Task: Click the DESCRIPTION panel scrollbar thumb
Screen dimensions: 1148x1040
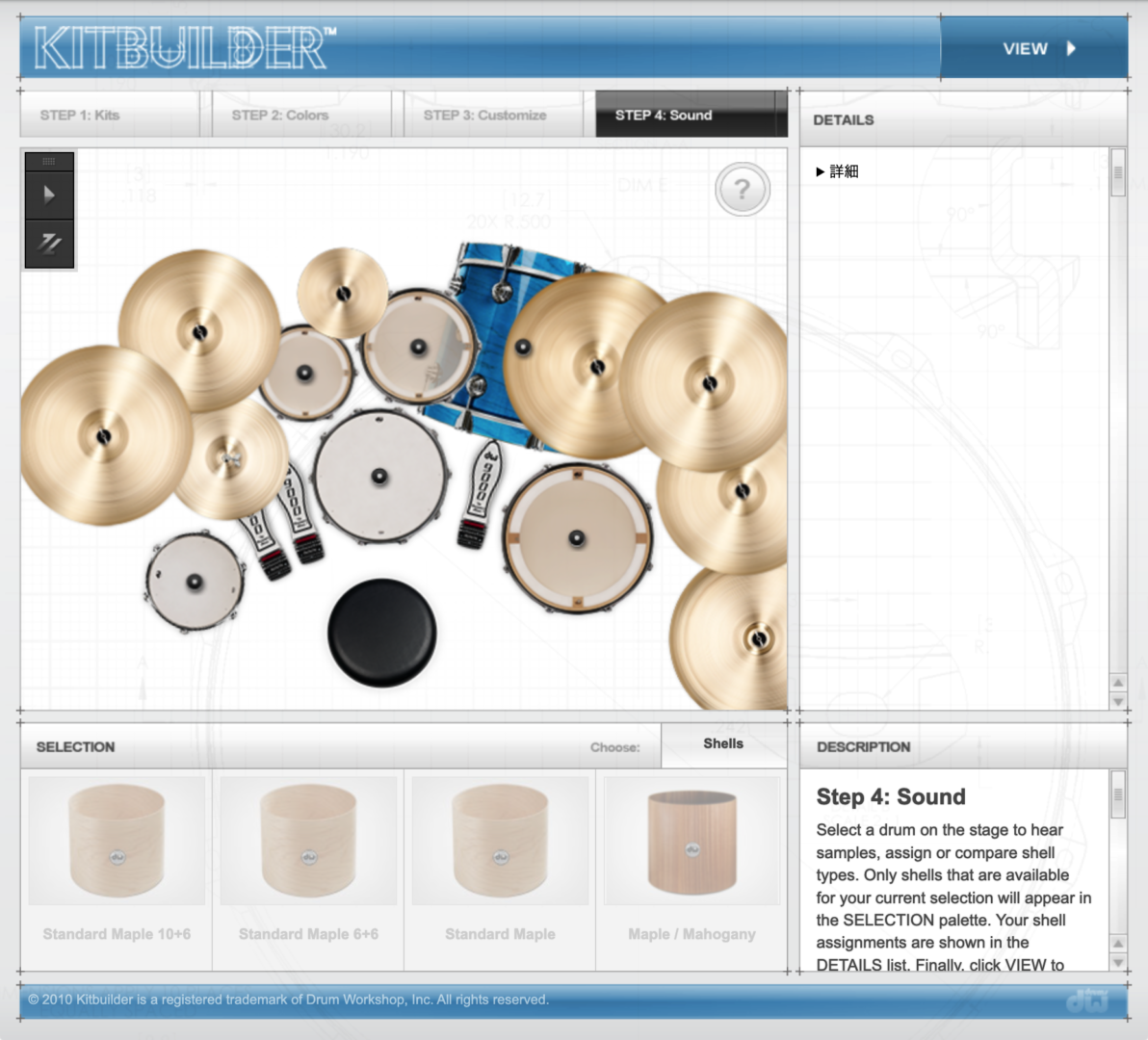Action: coord(1118,794)
